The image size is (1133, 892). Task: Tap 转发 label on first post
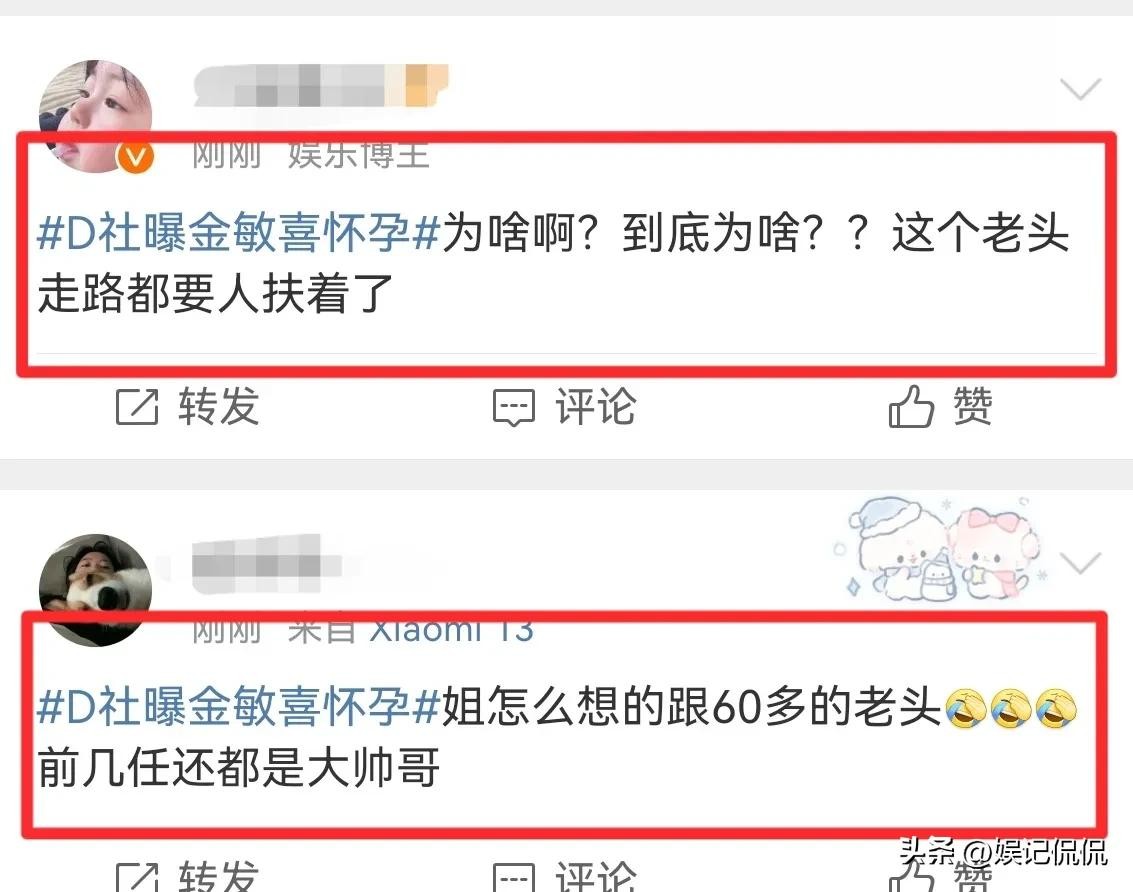(219, 406)
